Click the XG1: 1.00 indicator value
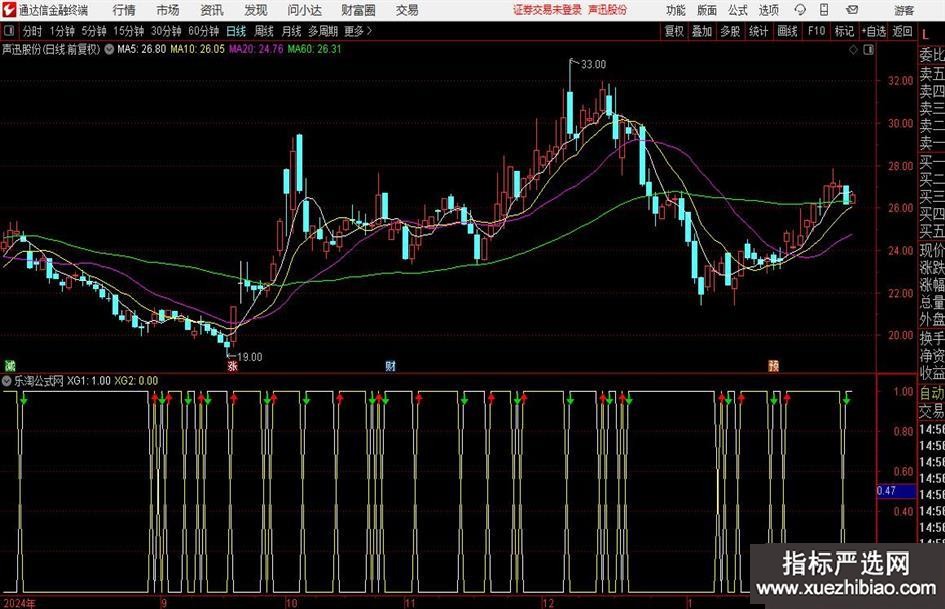Viewport: 945px width, 609px height. (89, 380)
